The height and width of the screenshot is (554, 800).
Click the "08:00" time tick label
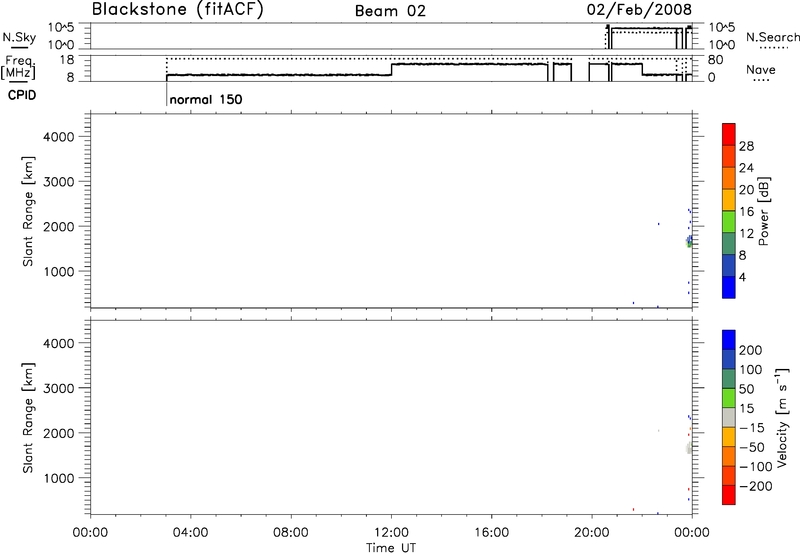pyautogui.click(x=291, y=533)
